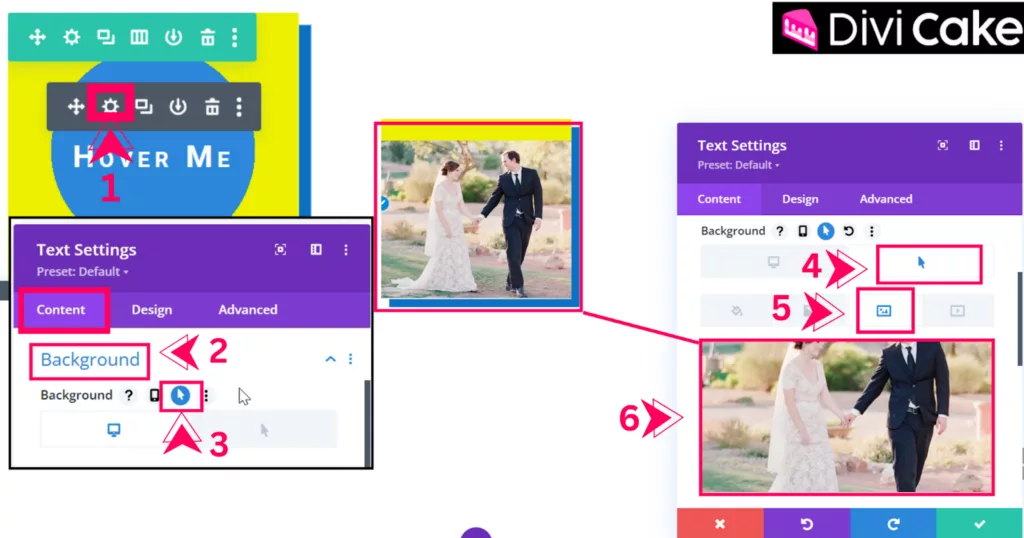Open Background section's three-dot menu, left panel
The width and height of the screenshot is (1024, 538).
click(x=351, y=359)
